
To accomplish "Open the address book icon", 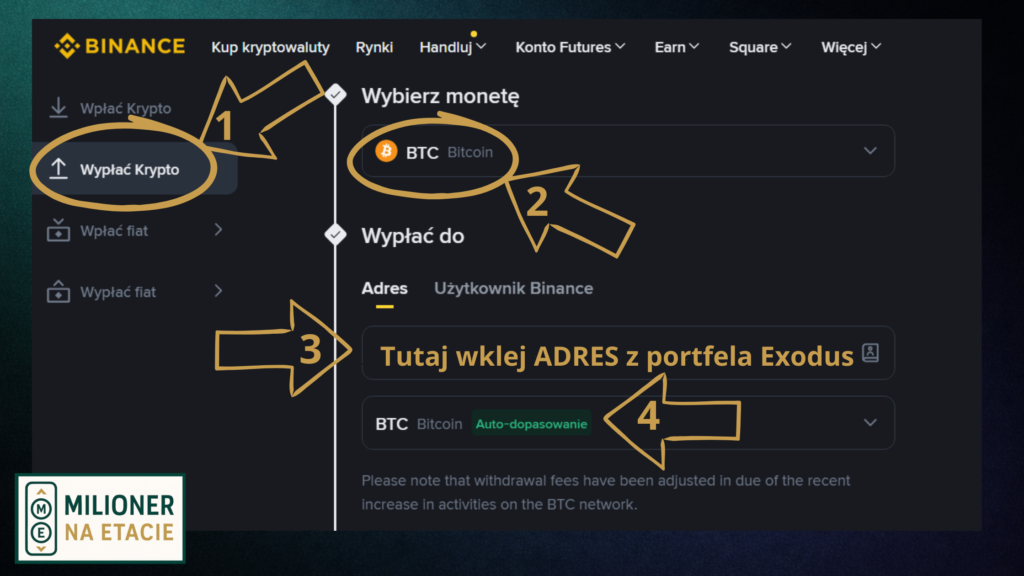I will [870, 353].
